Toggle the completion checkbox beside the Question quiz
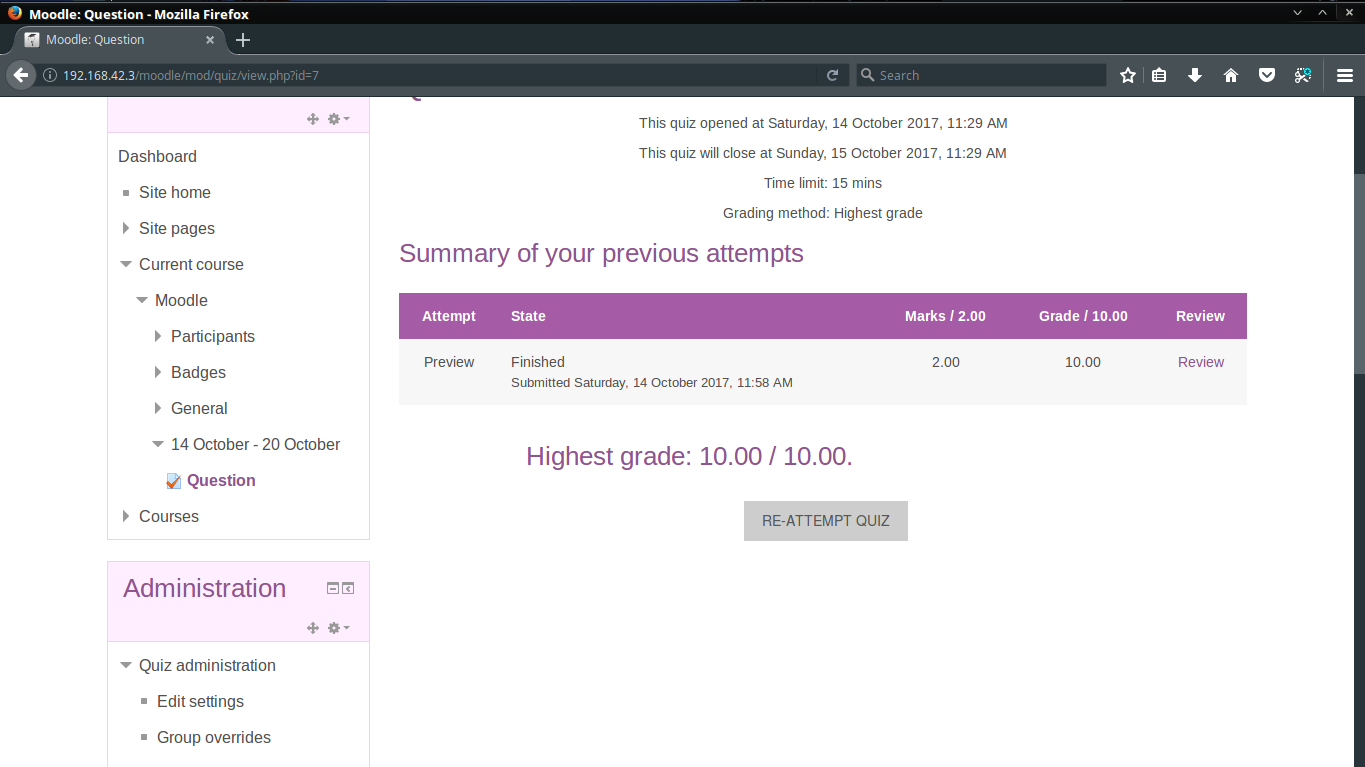This screenshot has width=1365, height=767. (174, 480)
